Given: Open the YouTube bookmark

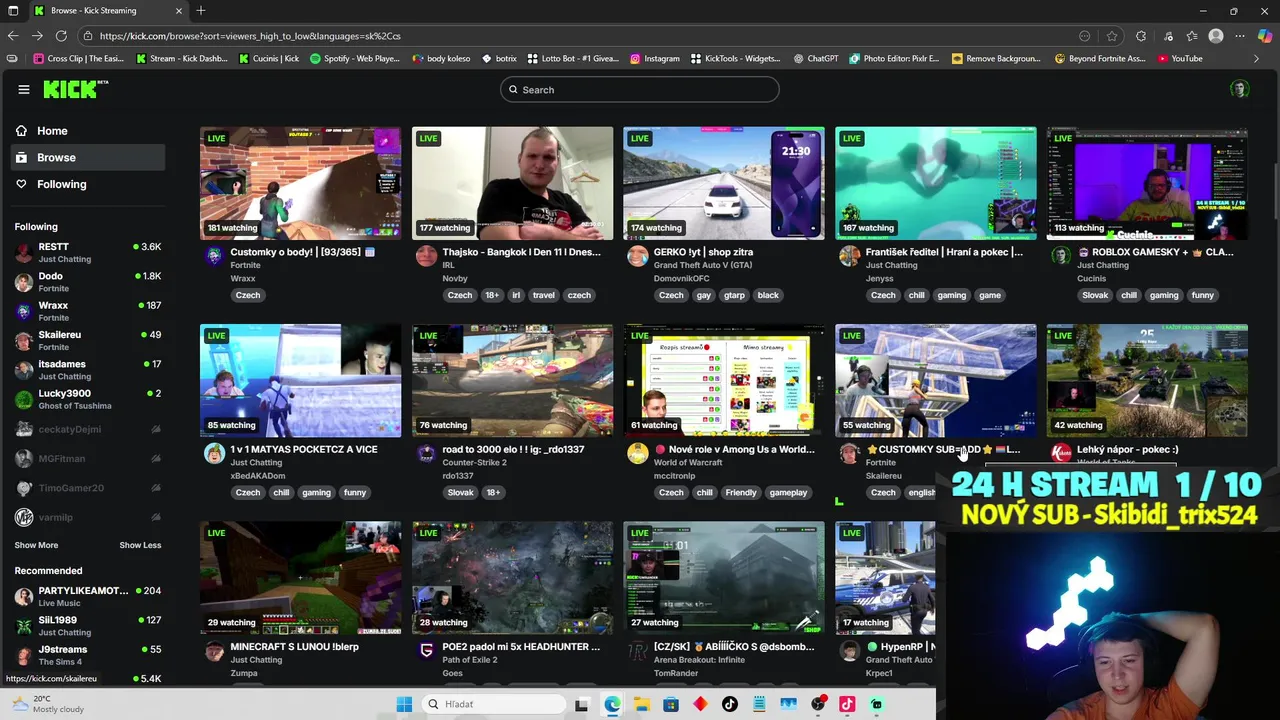Looking at the screenshot, I should (1180, 59).
